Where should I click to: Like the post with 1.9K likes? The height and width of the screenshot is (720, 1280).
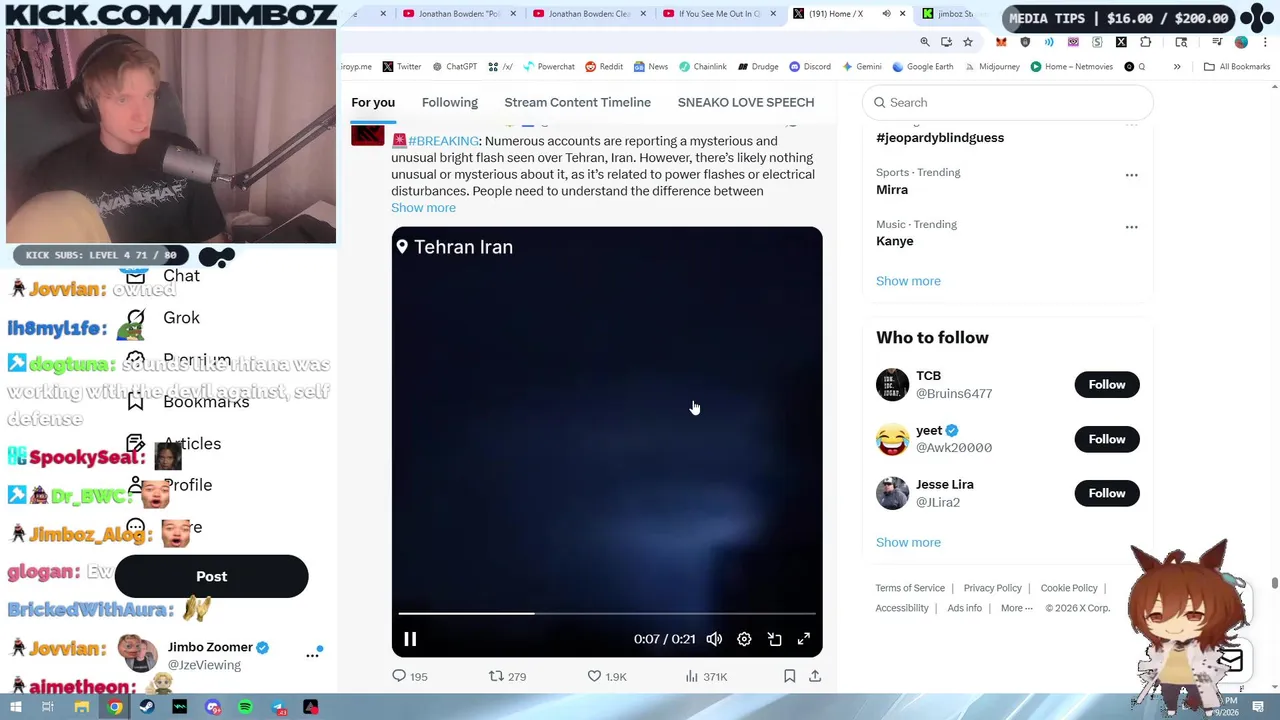point(606,677)
